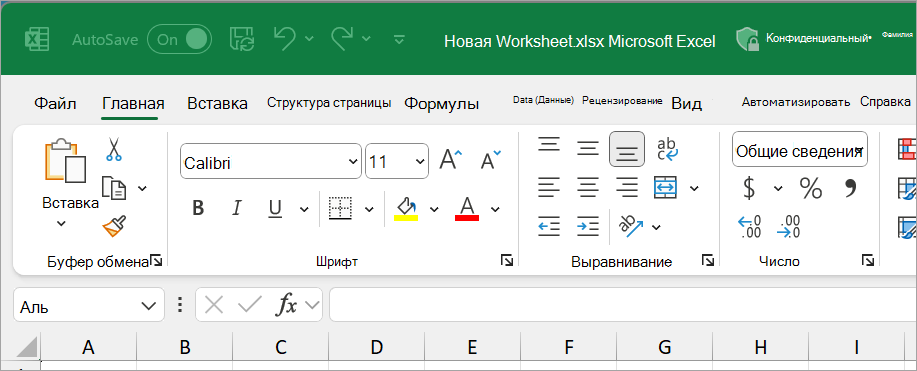Decrease the cell indent
The height and width of the screenshot is (371, 917).
tap(549, 226)
